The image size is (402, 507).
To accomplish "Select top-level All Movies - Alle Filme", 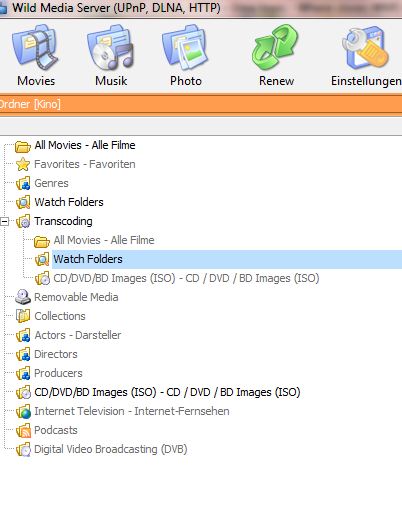I will (x=85, y=145).
